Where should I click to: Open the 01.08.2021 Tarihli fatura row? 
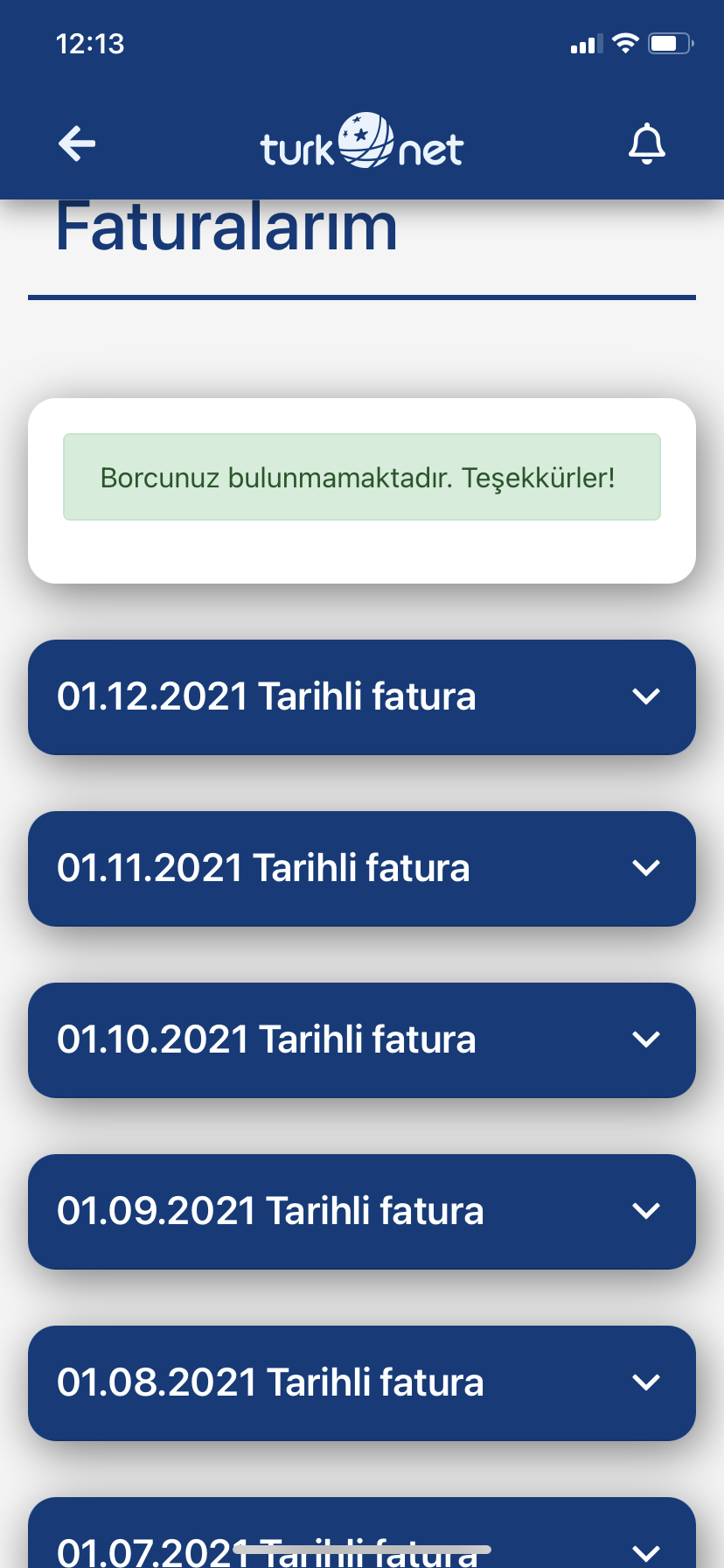point(362,1383)
